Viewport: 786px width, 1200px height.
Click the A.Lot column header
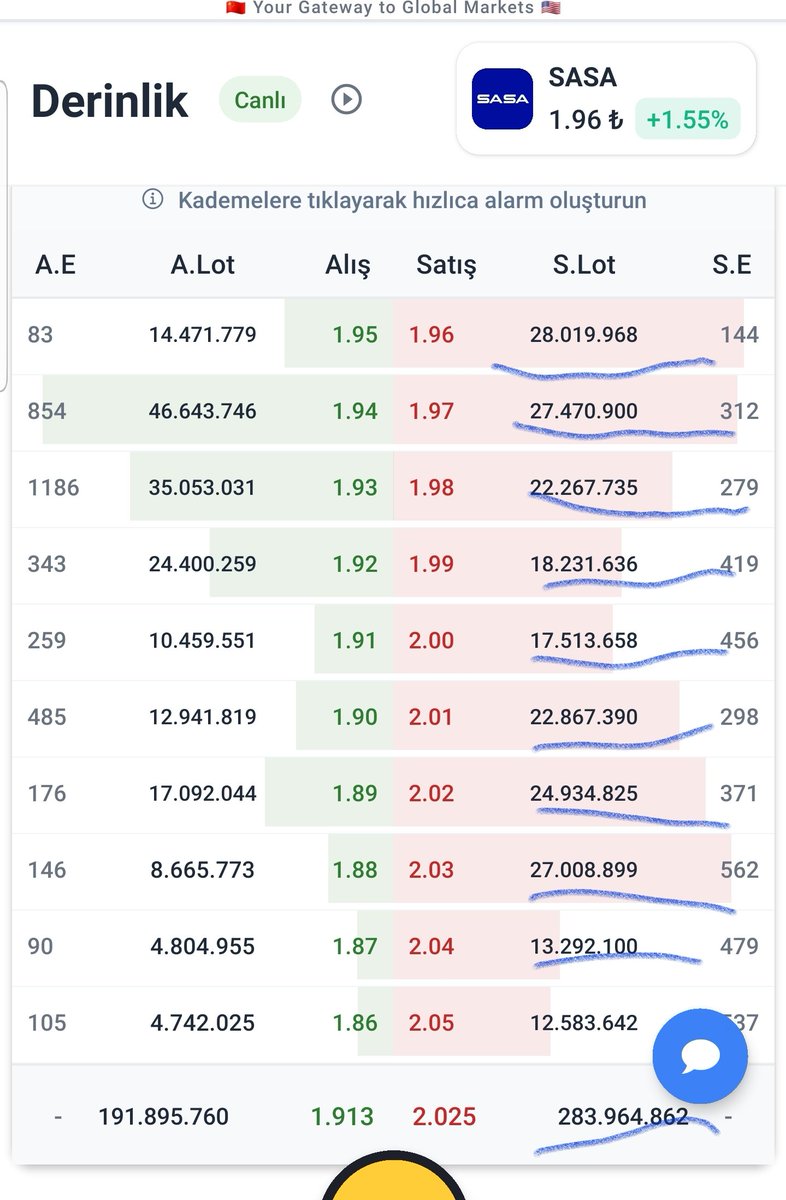click(x=203, y=265)
